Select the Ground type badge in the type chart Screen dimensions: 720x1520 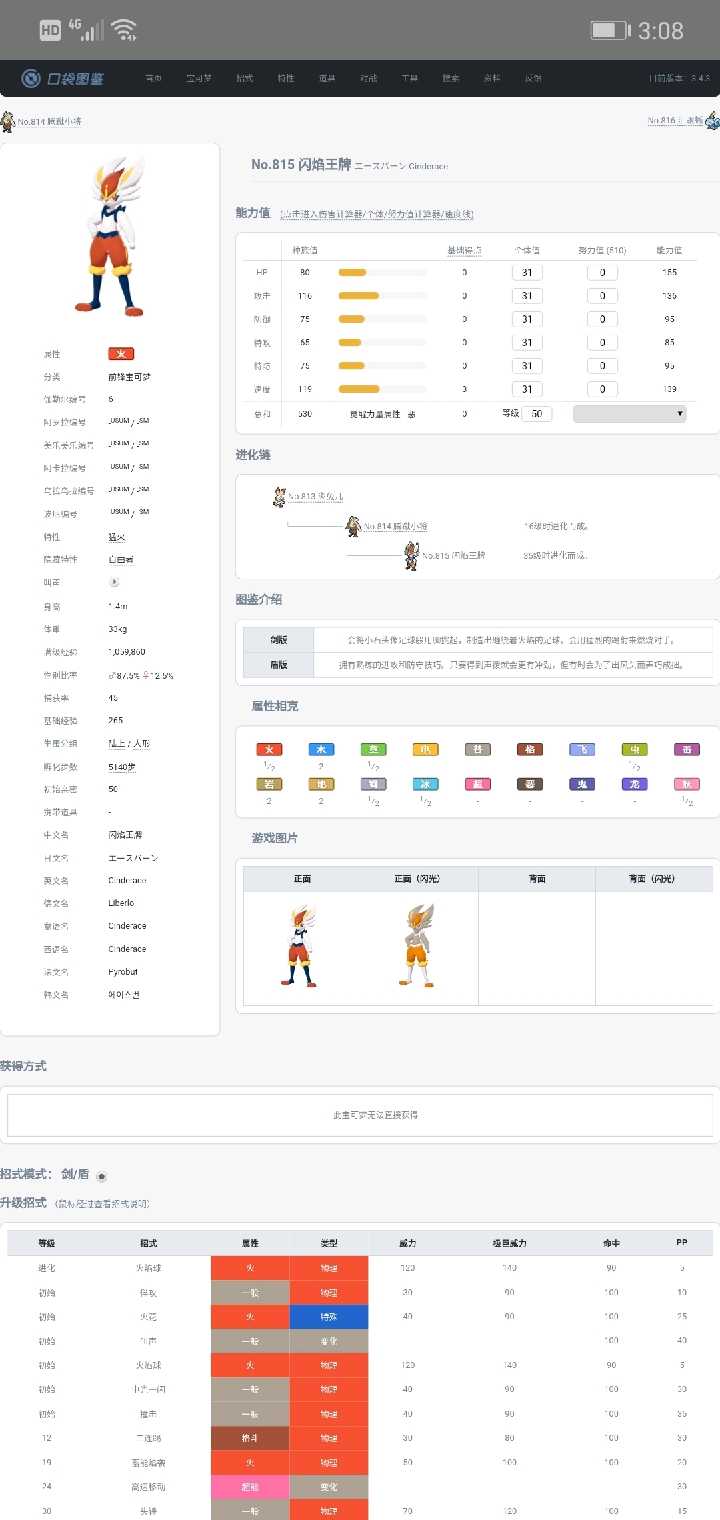coord(321,784)
